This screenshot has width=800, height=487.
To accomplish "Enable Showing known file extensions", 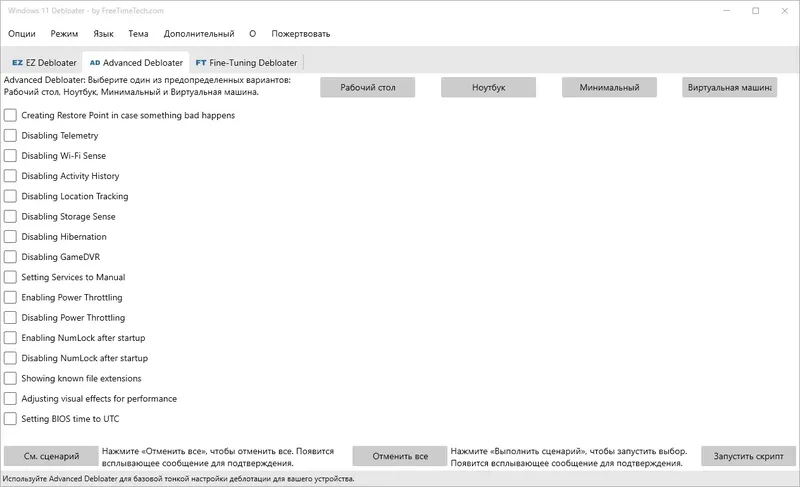I will pyautogui.click(x=10, y=378).
